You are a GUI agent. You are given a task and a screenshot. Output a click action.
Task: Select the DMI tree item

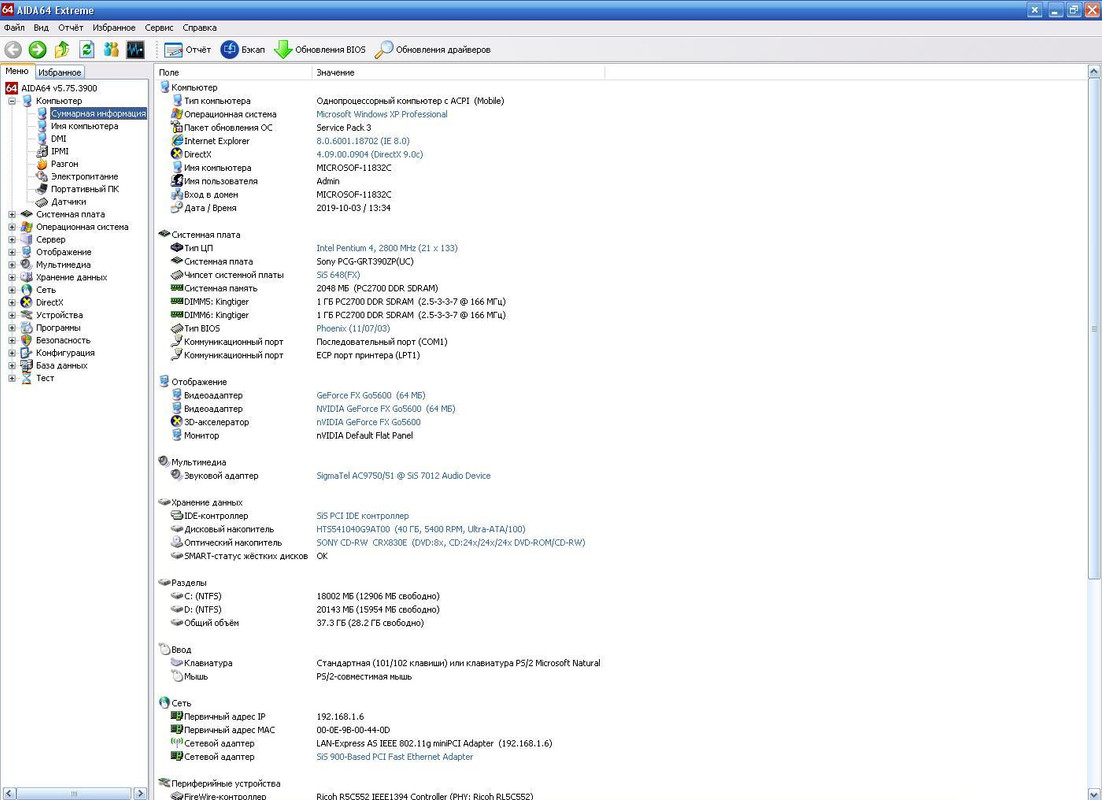click(58, 138)
